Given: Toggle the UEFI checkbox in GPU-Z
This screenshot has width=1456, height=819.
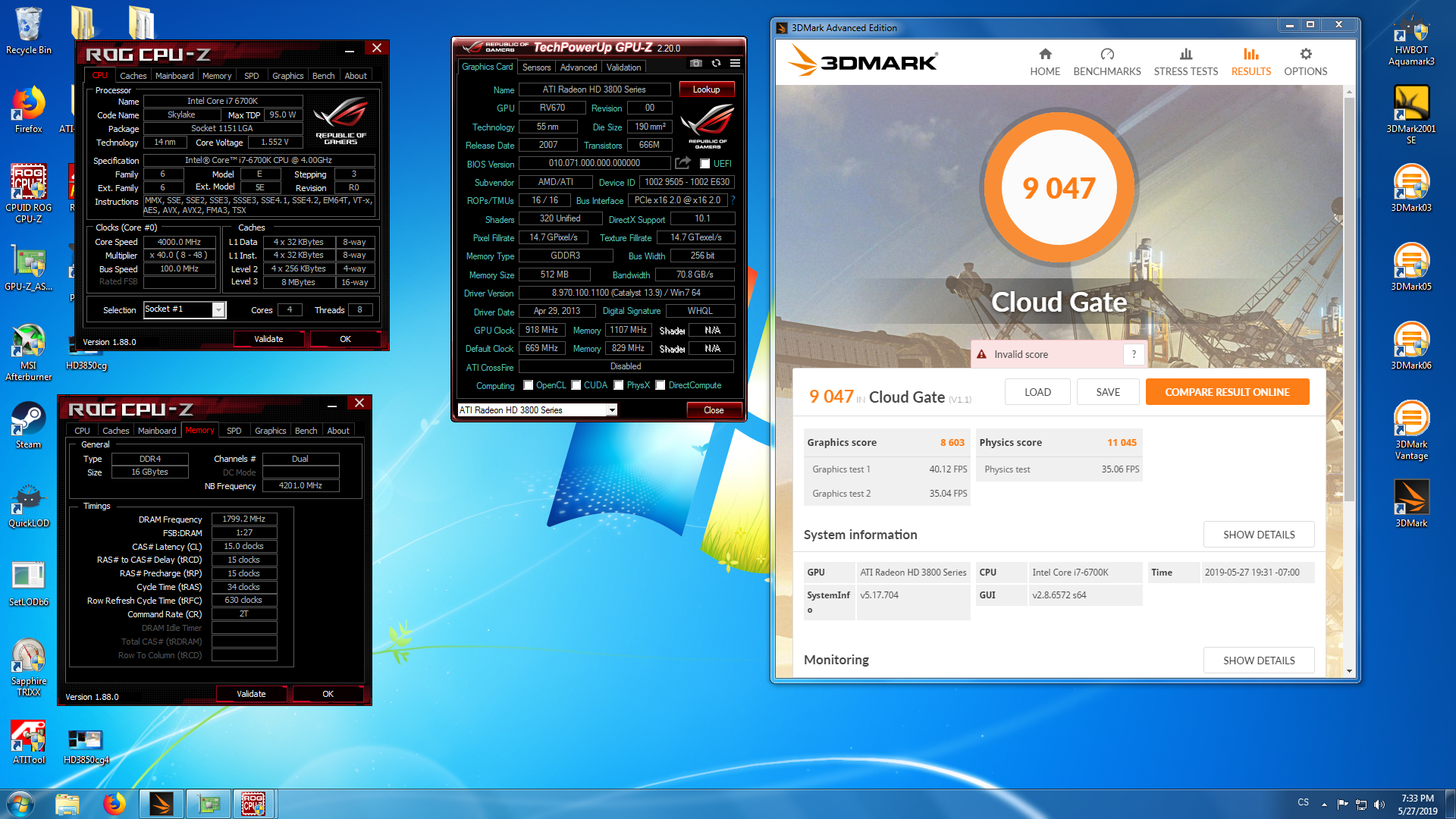Looking at the screenshot, I should (704, 163).
